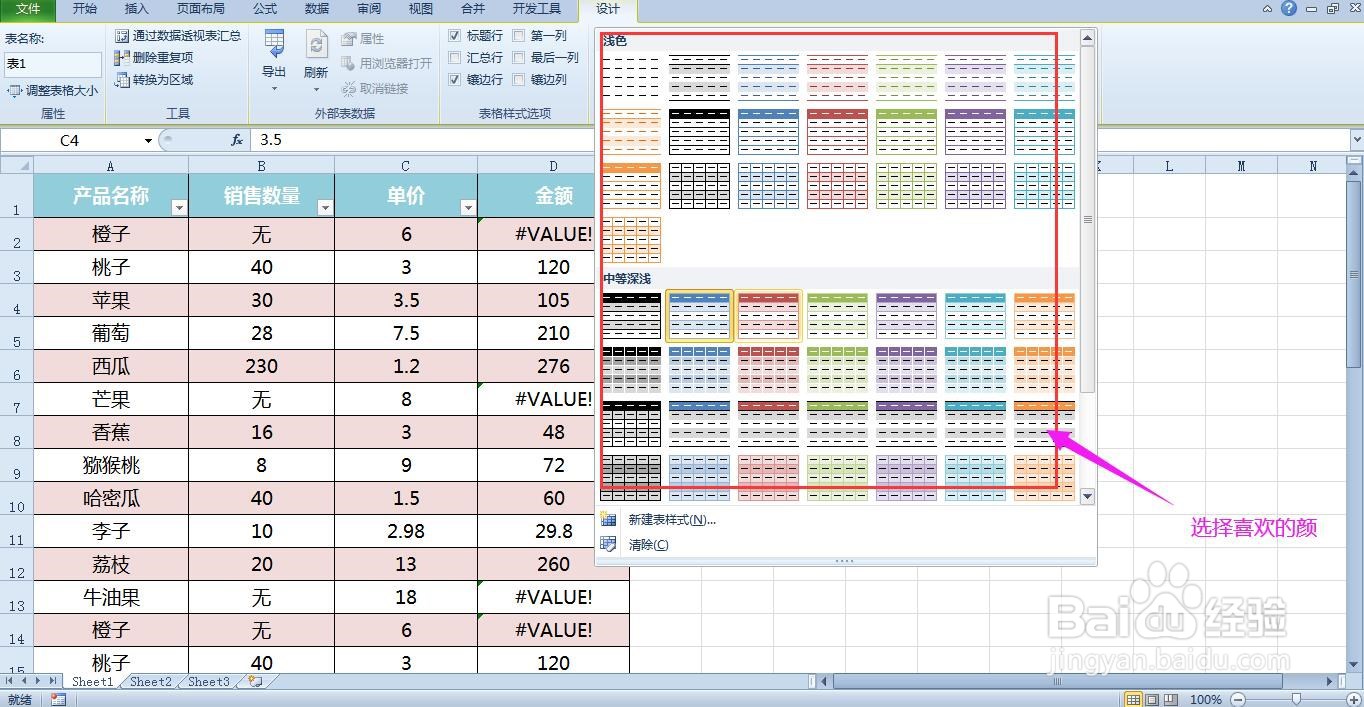Click the Convert to Range (转换为区域) icon
Image resolution: width=1364 pixels, height=707 pixels.
(x=122, y=80)
